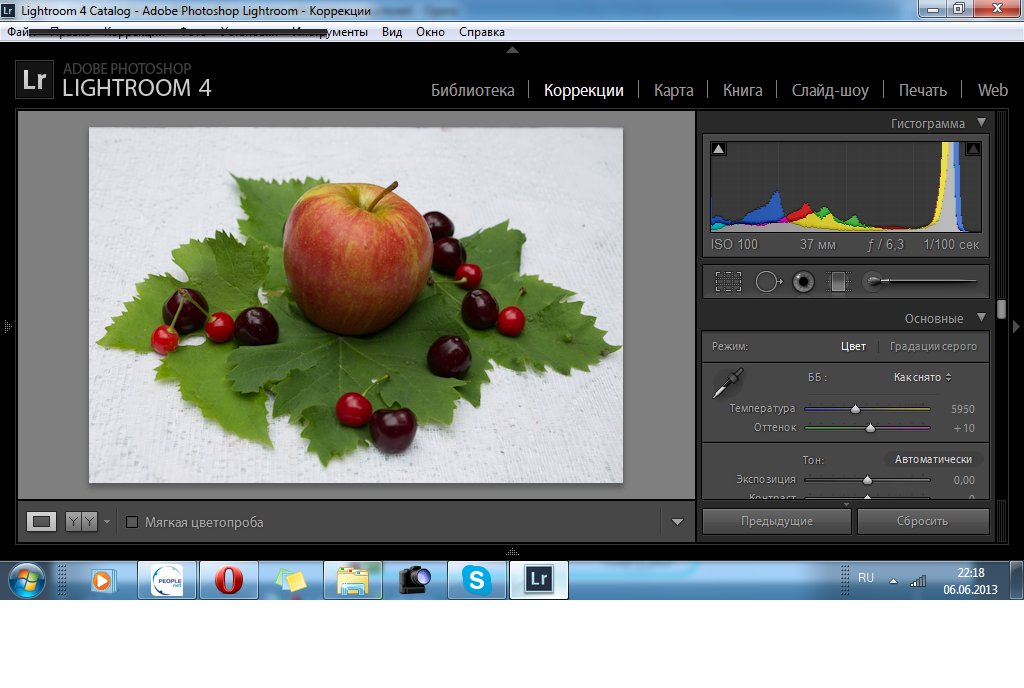Select the Graduated Filter tool

tap(836, 282)
